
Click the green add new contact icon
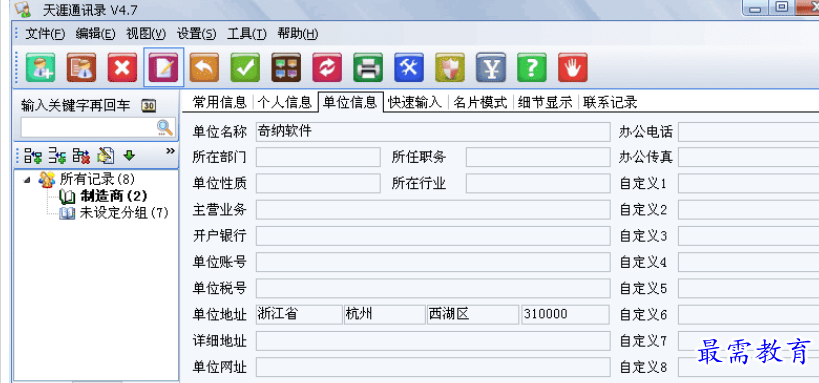(41, 67)
